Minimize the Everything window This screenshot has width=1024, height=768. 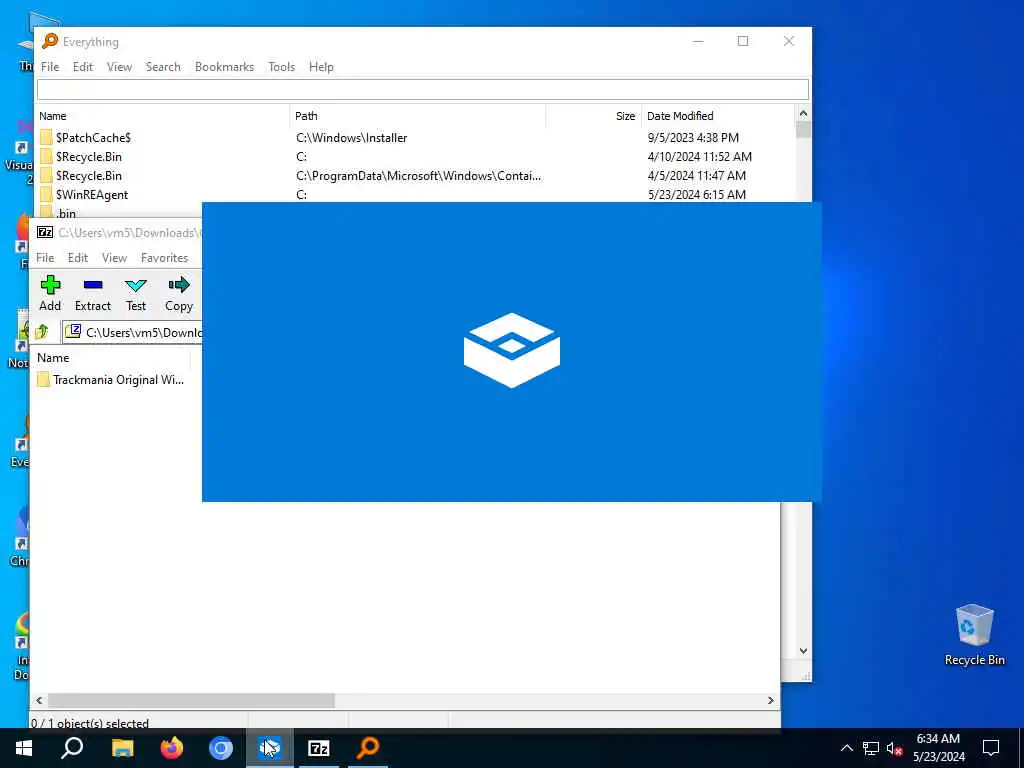click(698, 41)
